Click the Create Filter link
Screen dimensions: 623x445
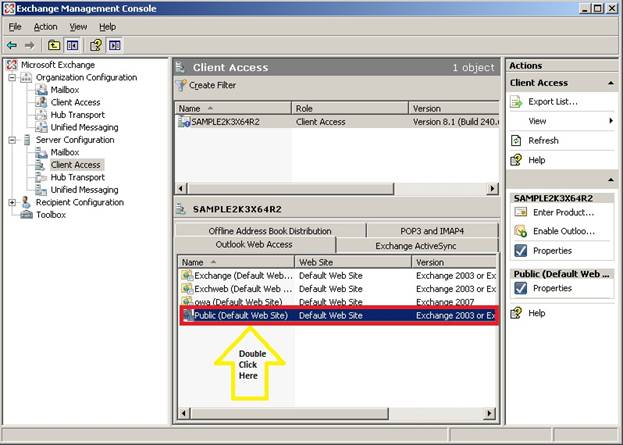pos(213,85)
